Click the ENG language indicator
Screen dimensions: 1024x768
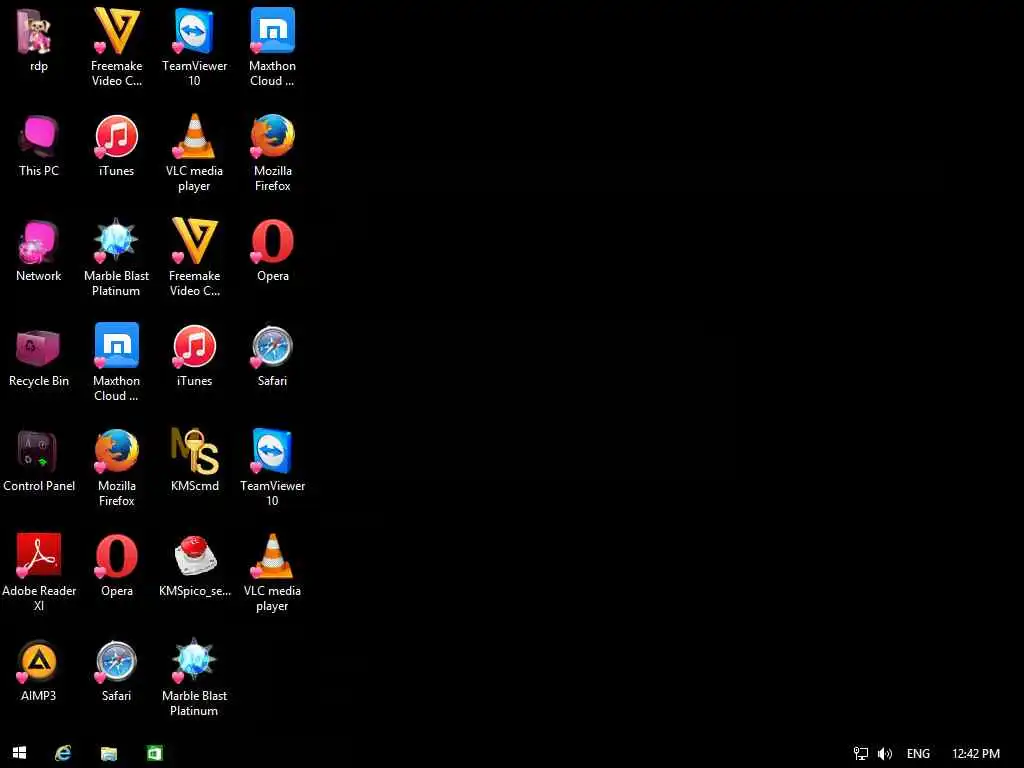pos(918,754)
